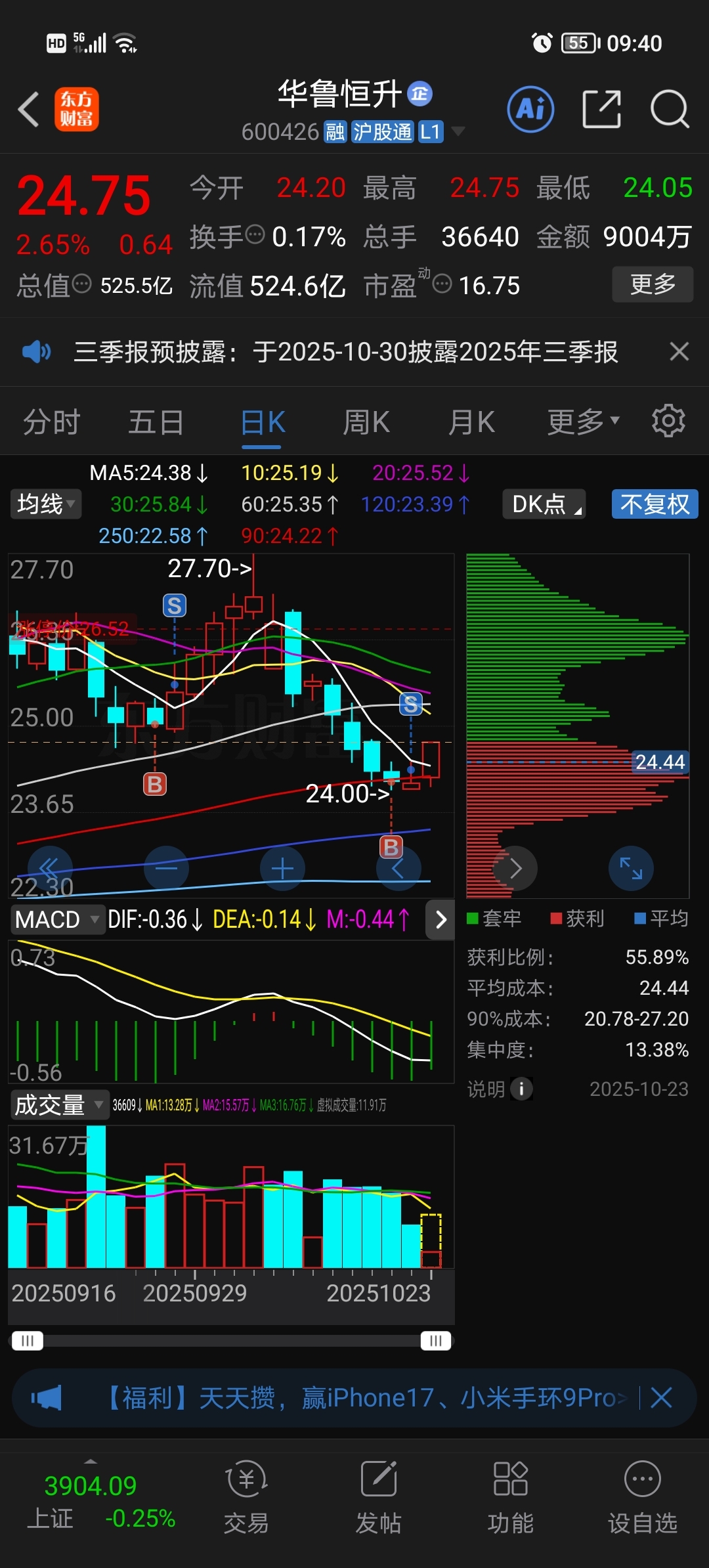Tap the upper S sell marker
The width and height of the screenshot is (709, 1568).
click(x=175, y=605)
